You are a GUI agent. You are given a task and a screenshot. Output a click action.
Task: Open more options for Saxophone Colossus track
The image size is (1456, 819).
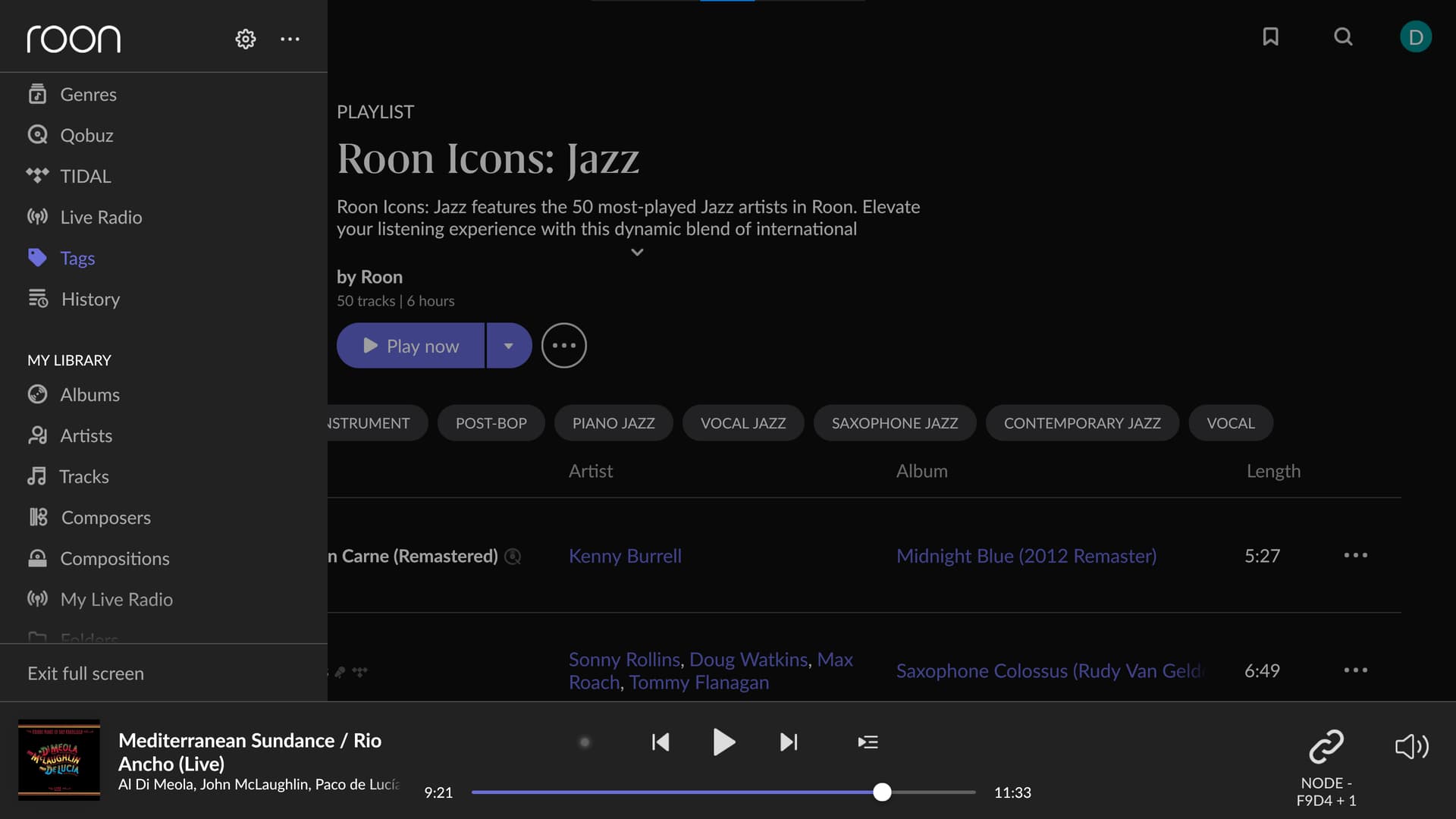click(x=1355, y=670)
